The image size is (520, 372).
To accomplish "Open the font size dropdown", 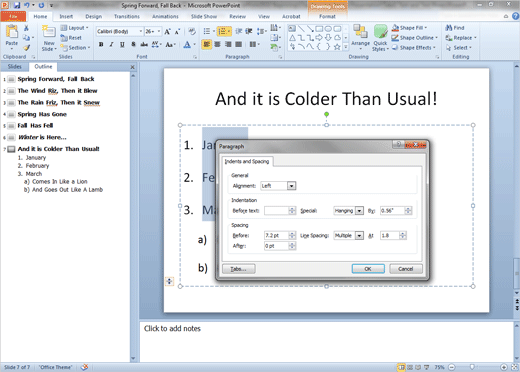I will (159, 31).
